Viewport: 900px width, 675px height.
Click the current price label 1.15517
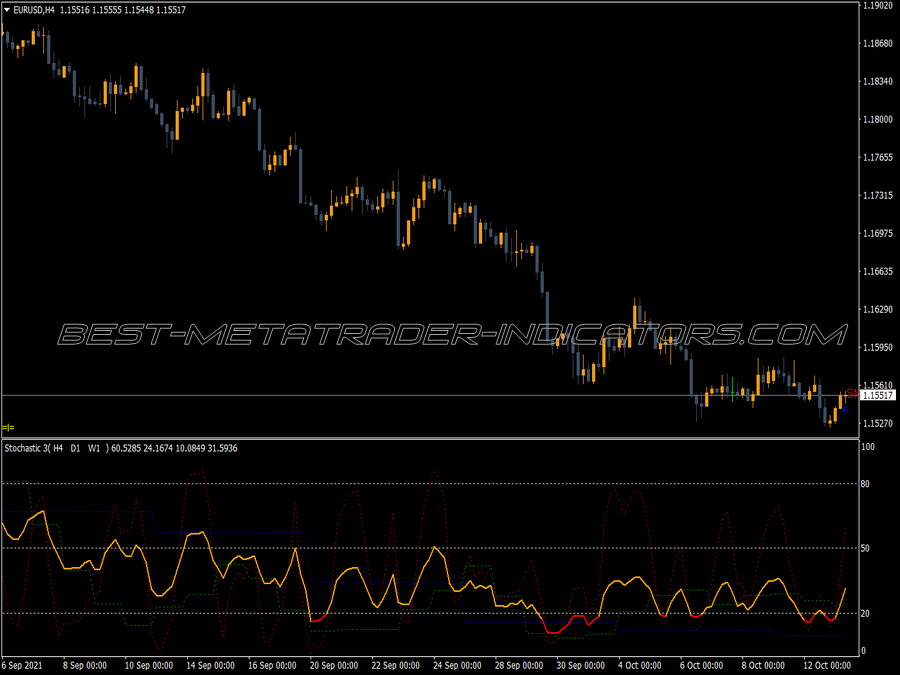[x=878, y=395]
